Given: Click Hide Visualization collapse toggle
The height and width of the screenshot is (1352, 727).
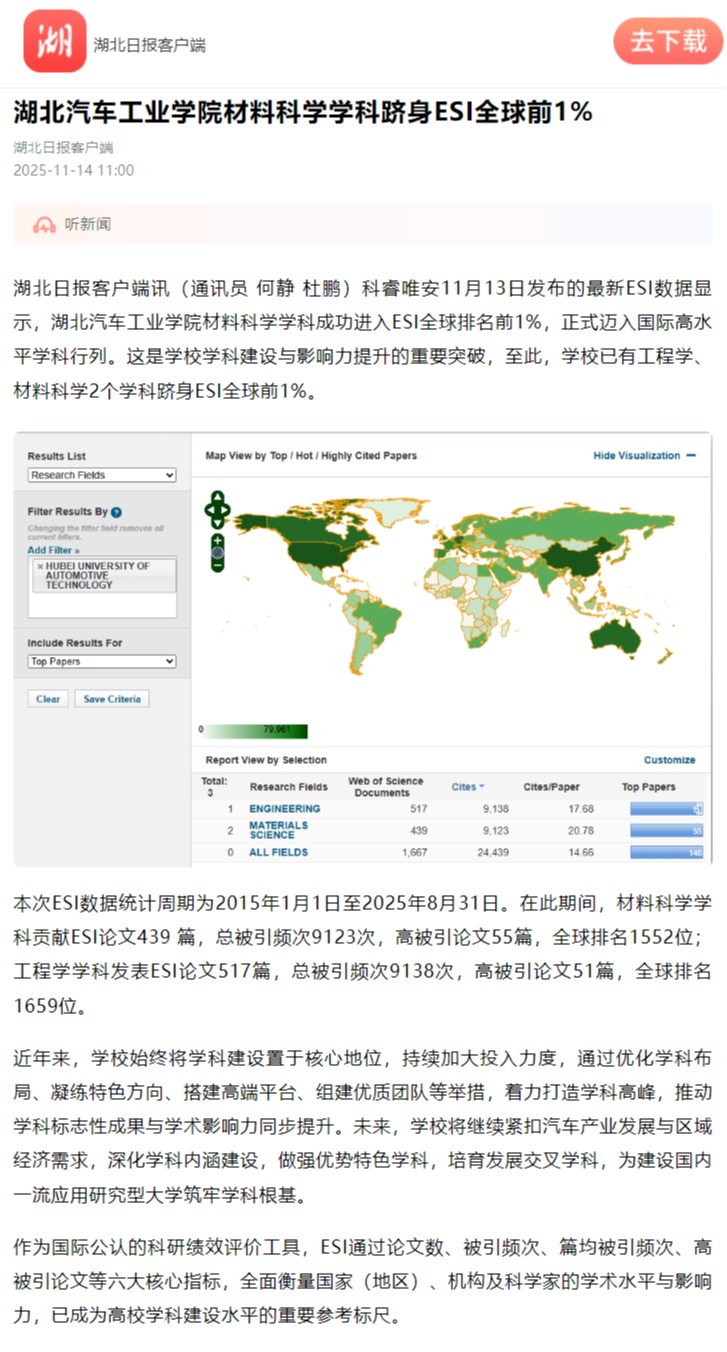Looking at the screenshot, I should tap(644, 456).
